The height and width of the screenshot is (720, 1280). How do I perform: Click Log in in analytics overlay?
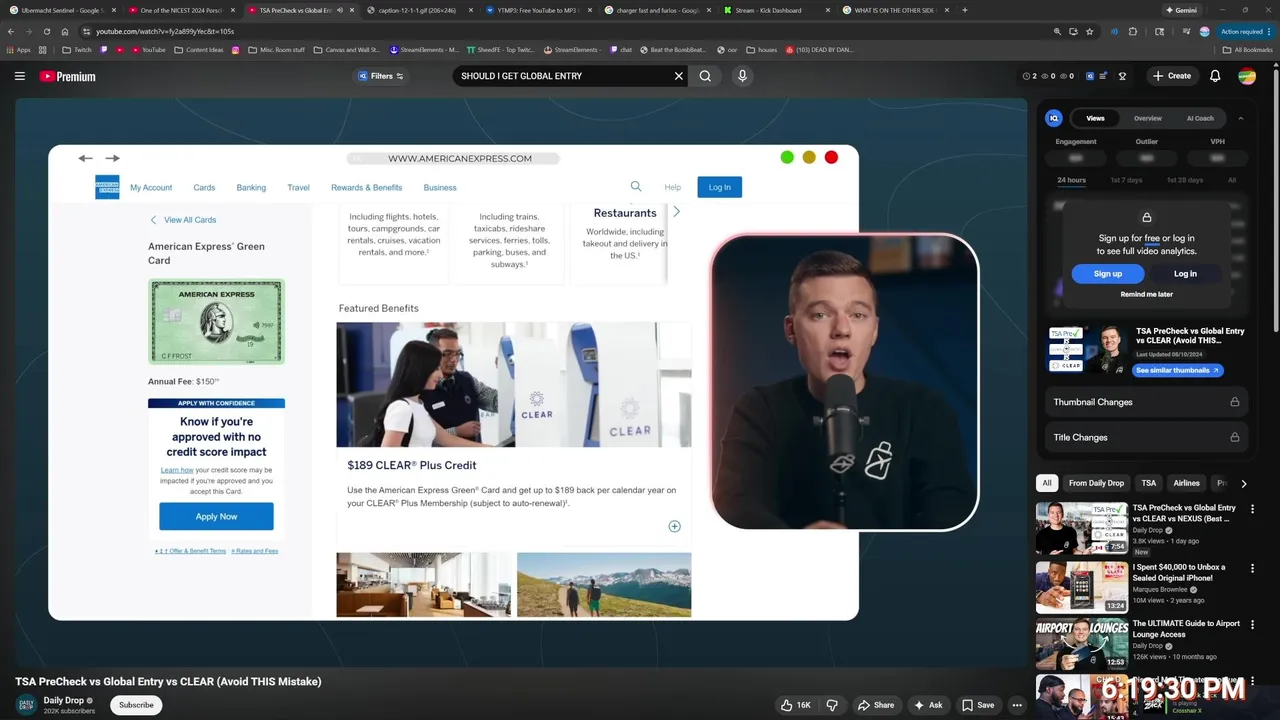(1185, 273)
